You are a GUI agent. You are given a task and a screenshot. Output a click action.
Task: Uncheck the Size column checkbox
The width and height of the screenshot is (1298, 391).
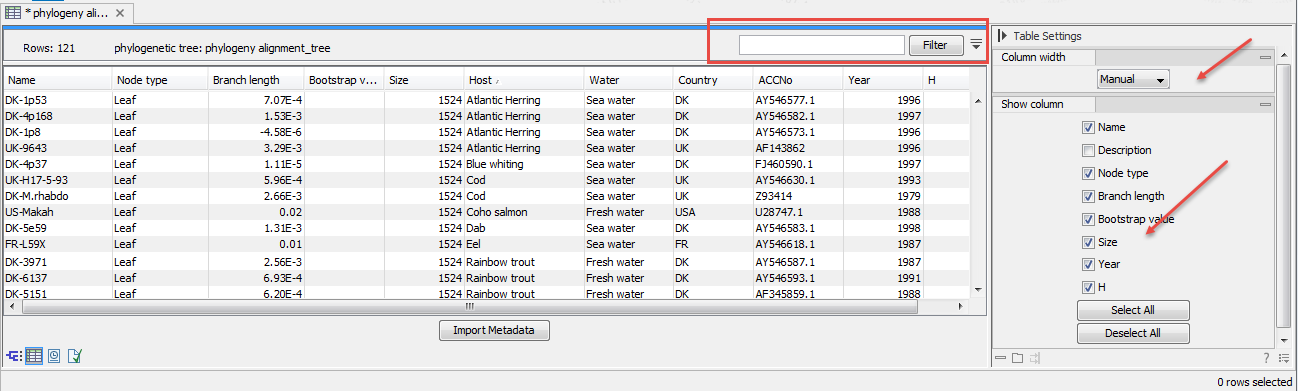(x=1088, y=242)
